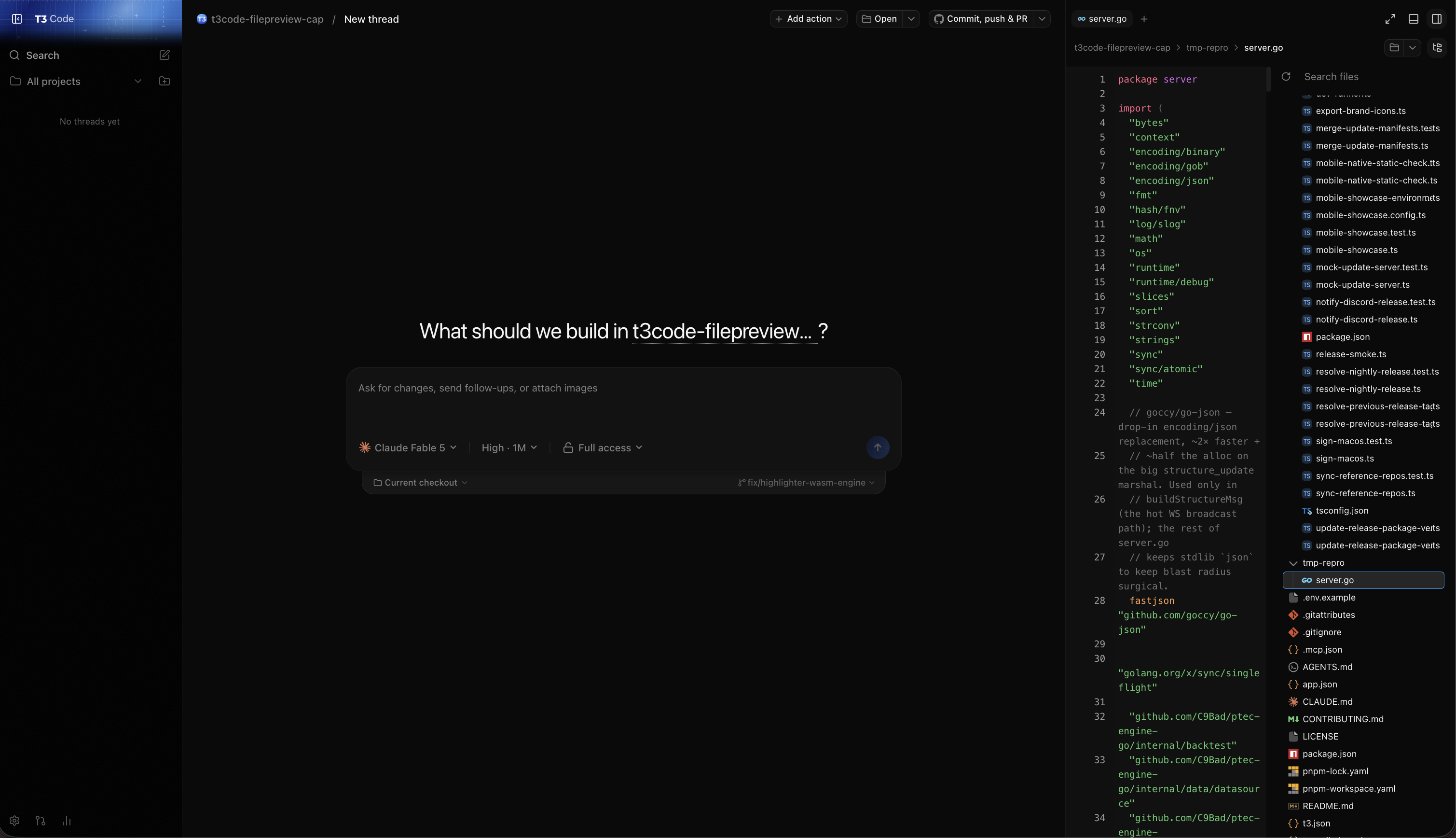Viewport: 1456px width, 838px height.
Task: Open the LICENSE file
Action: [x=1363, y=737]
